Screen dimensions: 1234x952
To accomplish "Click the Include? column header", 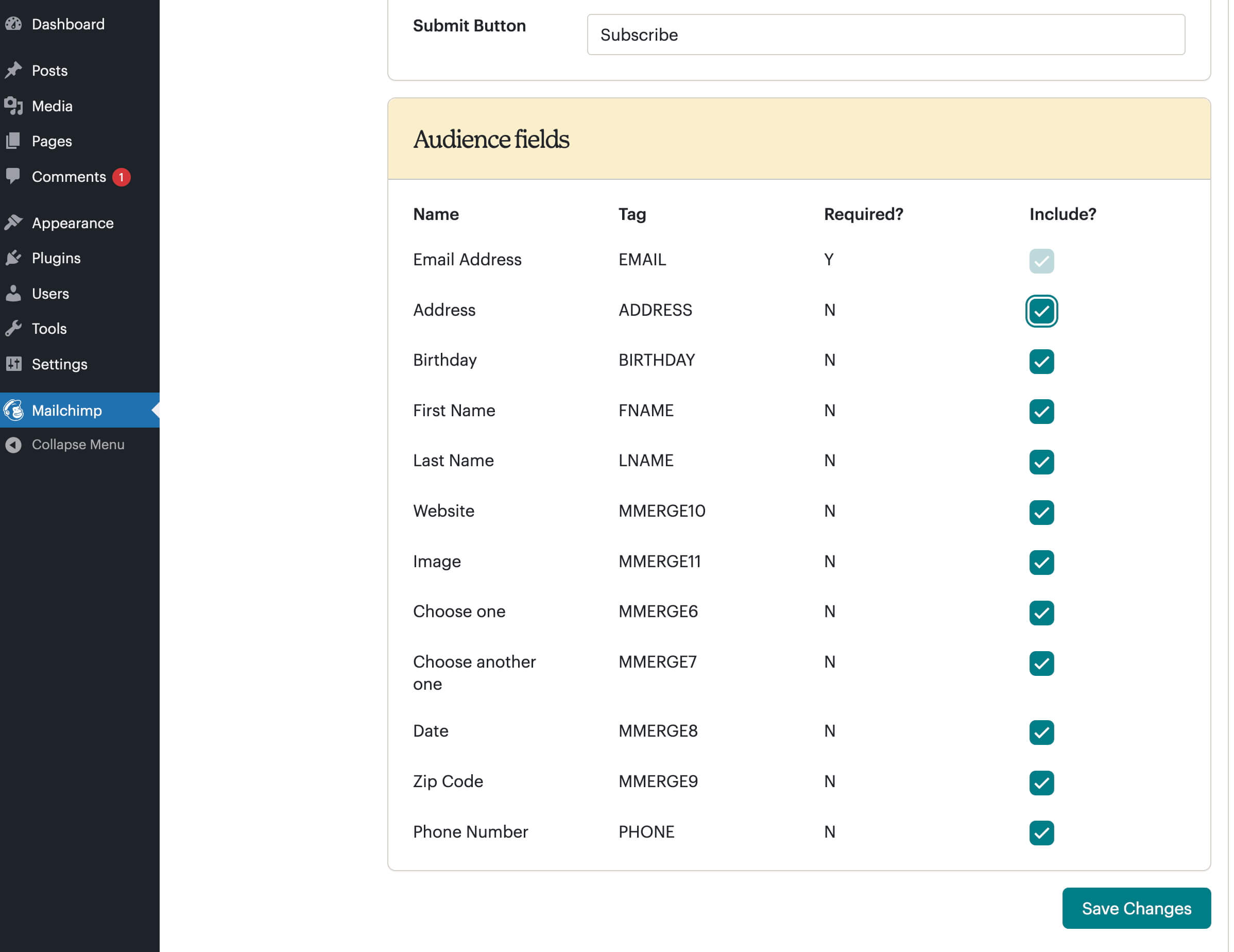I will pyautogui.click(x=1062, y=214).
